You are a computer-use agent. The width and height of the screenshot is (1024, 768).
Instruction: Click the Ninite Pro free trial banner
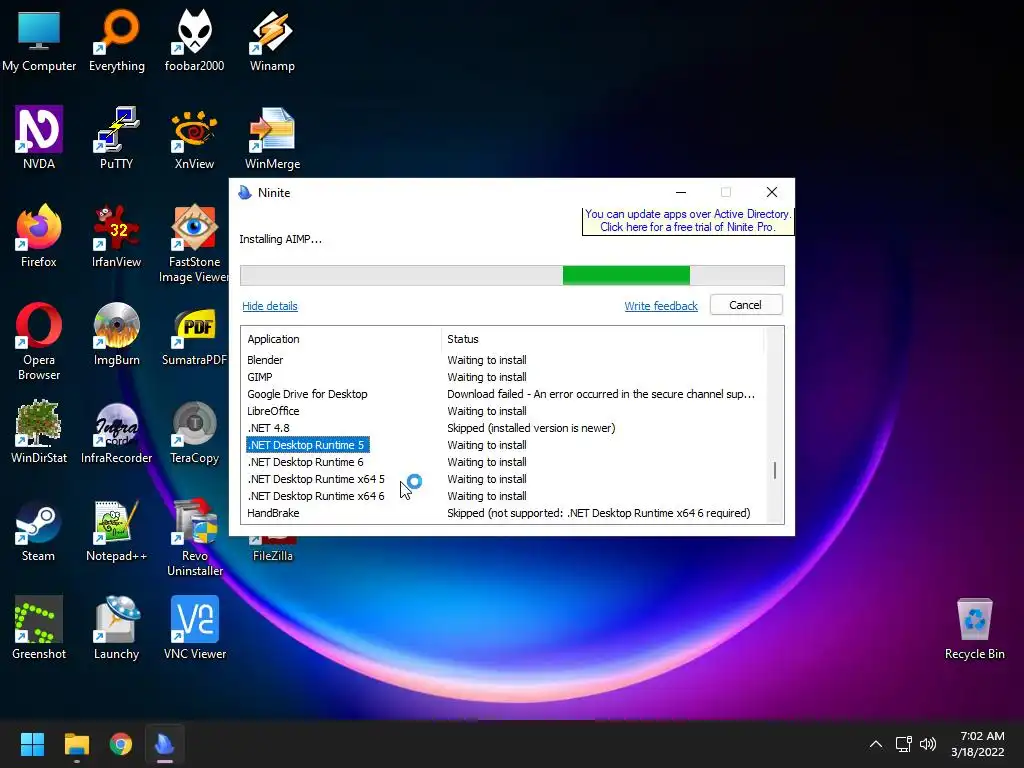(x=688, y=221)
